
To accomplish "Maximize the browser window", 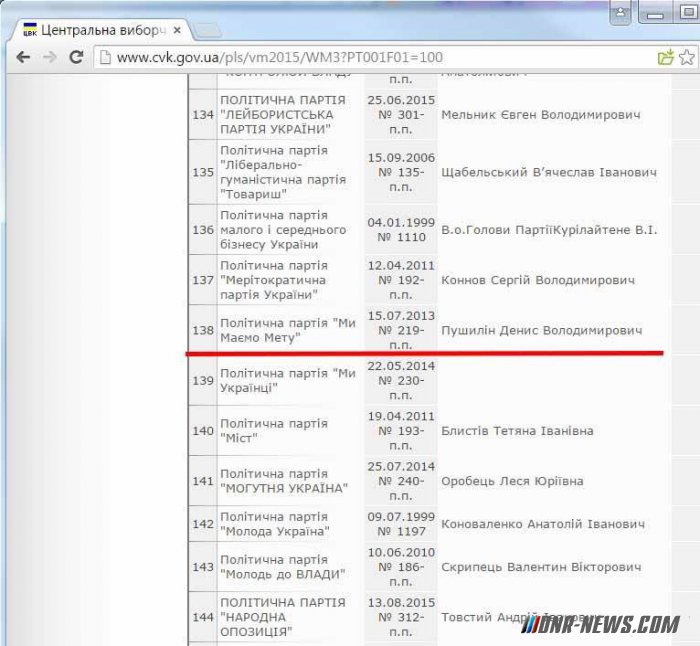I will tap(686, 13).
